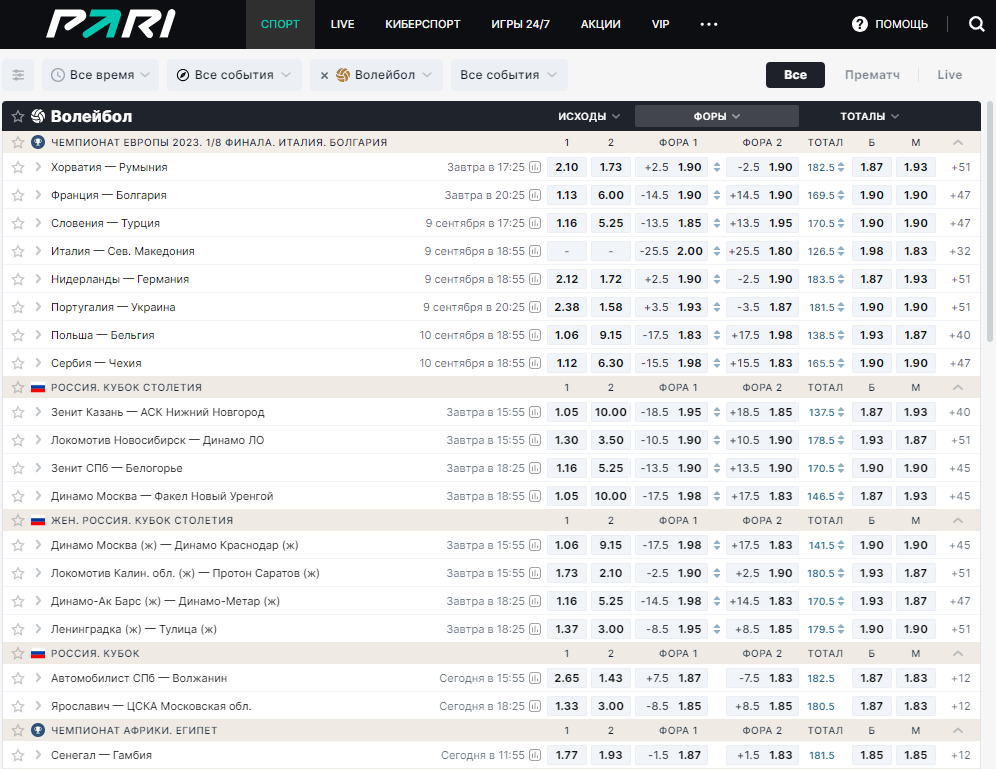The width and height of the screenshot is (996, 769).
Task: Favorite the Италия — Сев. Македония star
Action: click(x=18, y=251)
